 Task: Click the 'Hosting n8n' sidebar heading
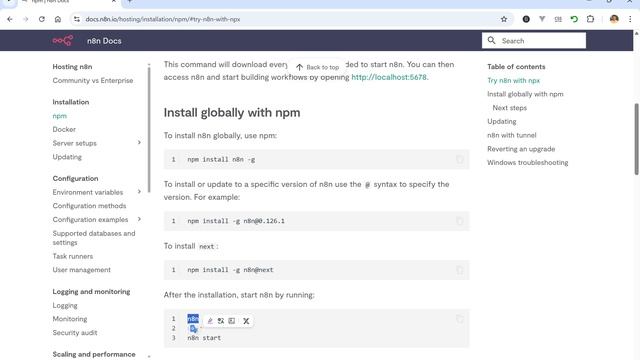tap(72, 67)
